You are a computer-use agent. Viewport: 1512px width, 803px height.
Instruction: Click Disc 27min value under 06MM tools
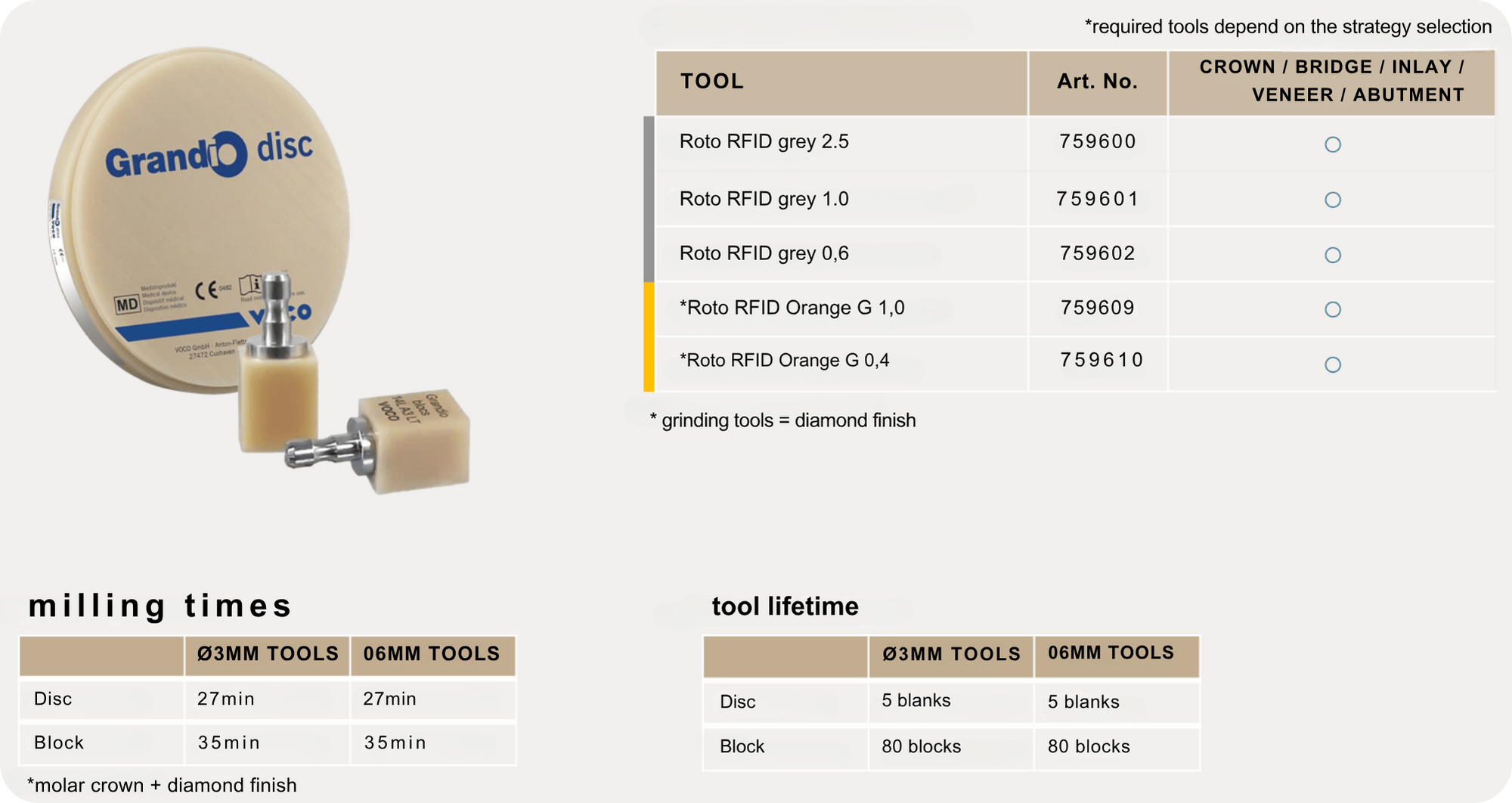point(389,699)
